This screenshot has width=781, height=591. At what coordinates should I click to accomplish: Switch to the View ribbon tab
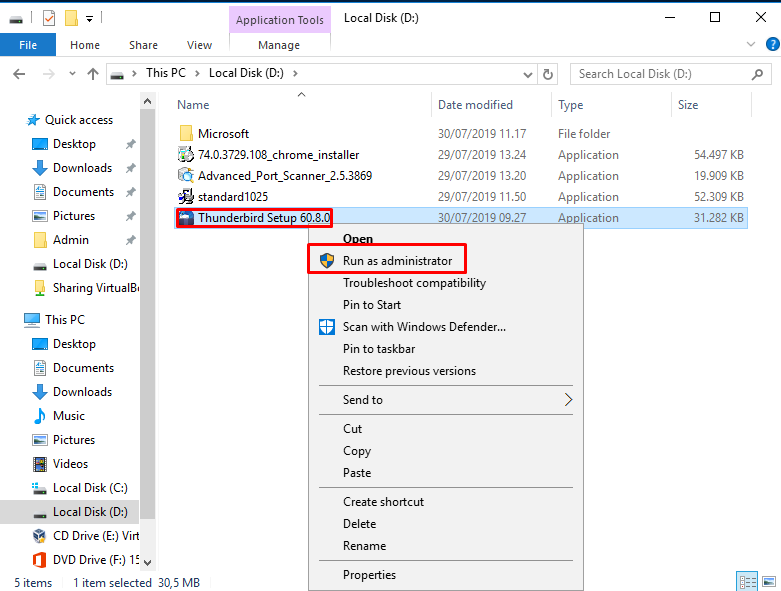pyautogui.click(x=199, y=45)
